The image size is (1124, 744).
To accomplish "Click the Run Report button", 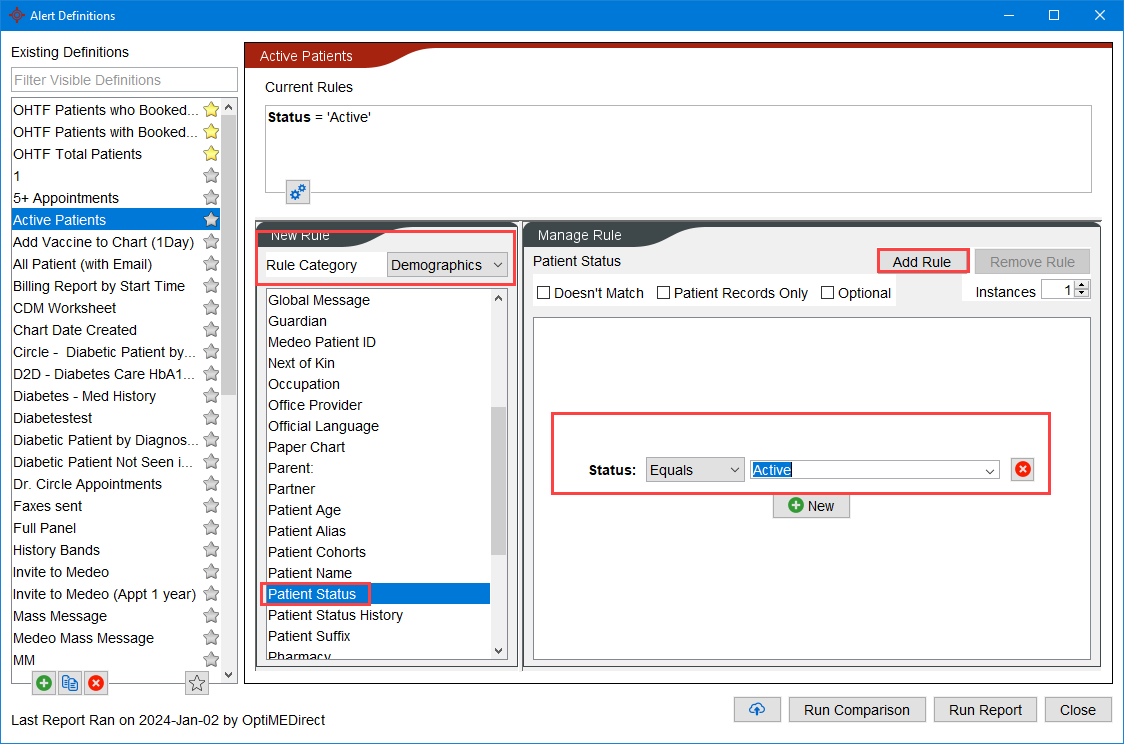I will tap(984, 709).
